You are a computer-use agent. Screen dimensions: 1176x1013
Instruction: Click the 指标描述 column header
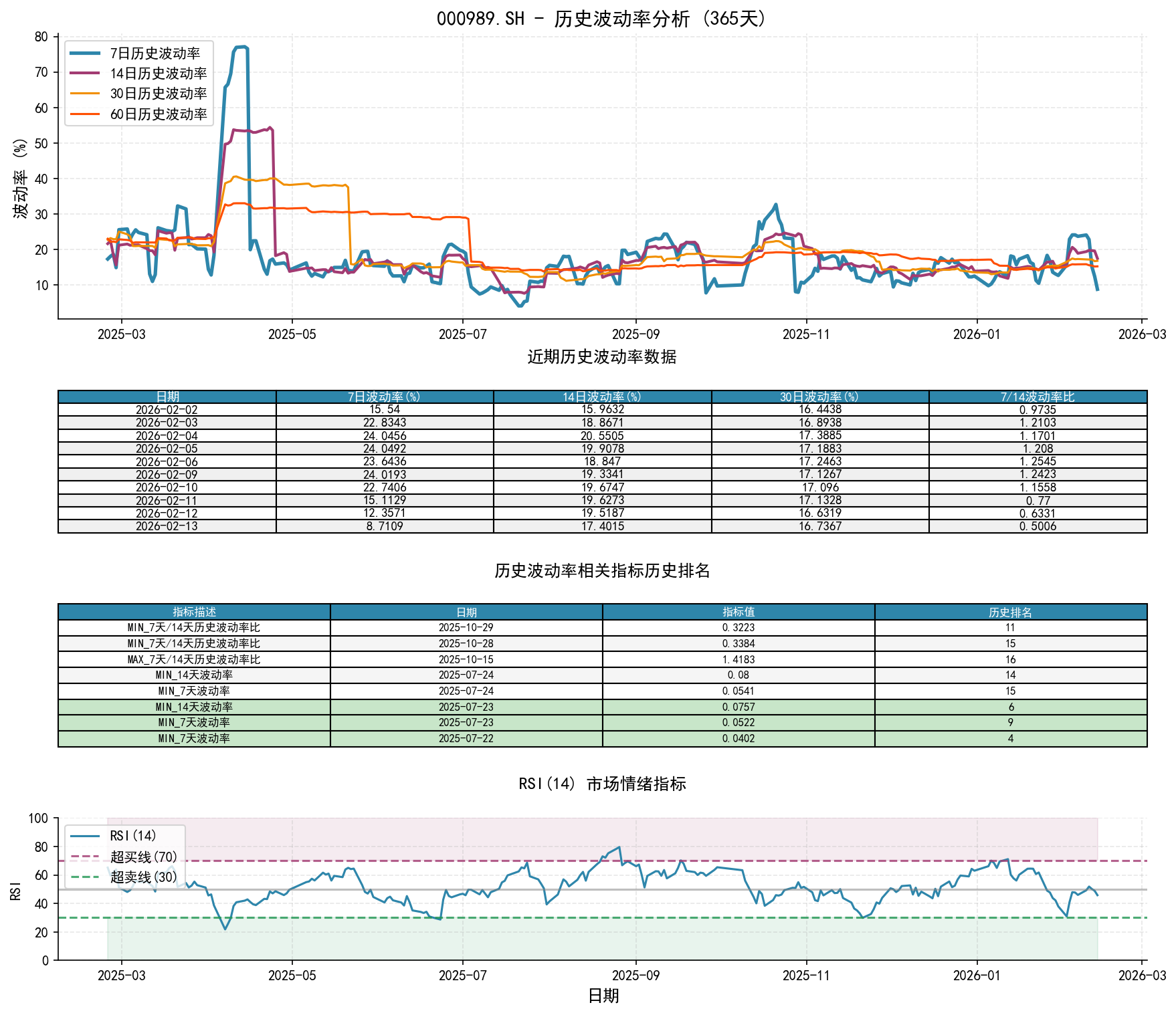point(194,612)
